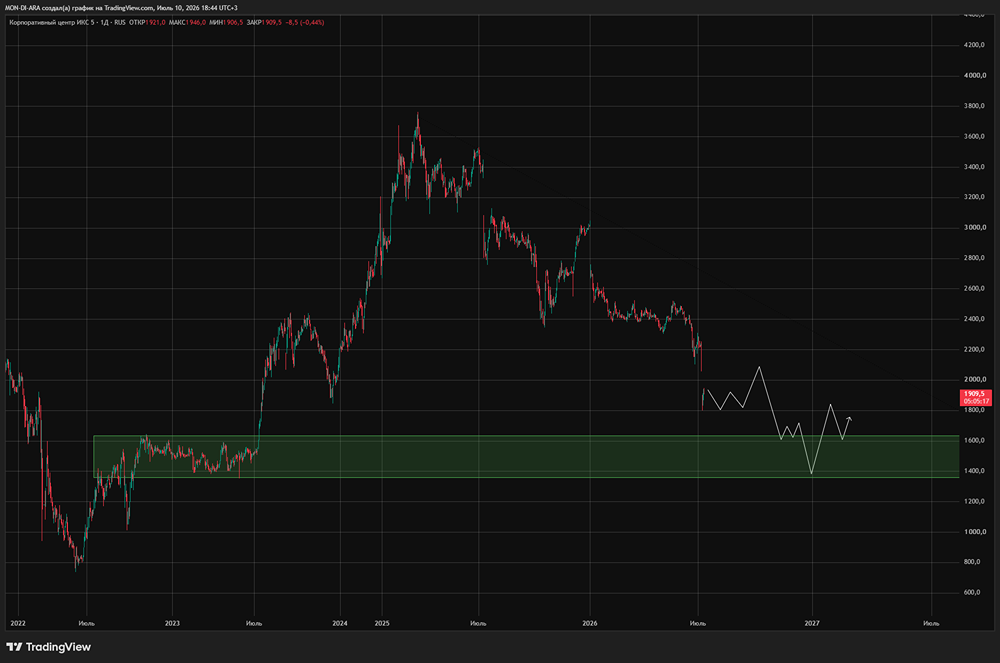Click the 2023 label on the time axis

click(172, 623)
